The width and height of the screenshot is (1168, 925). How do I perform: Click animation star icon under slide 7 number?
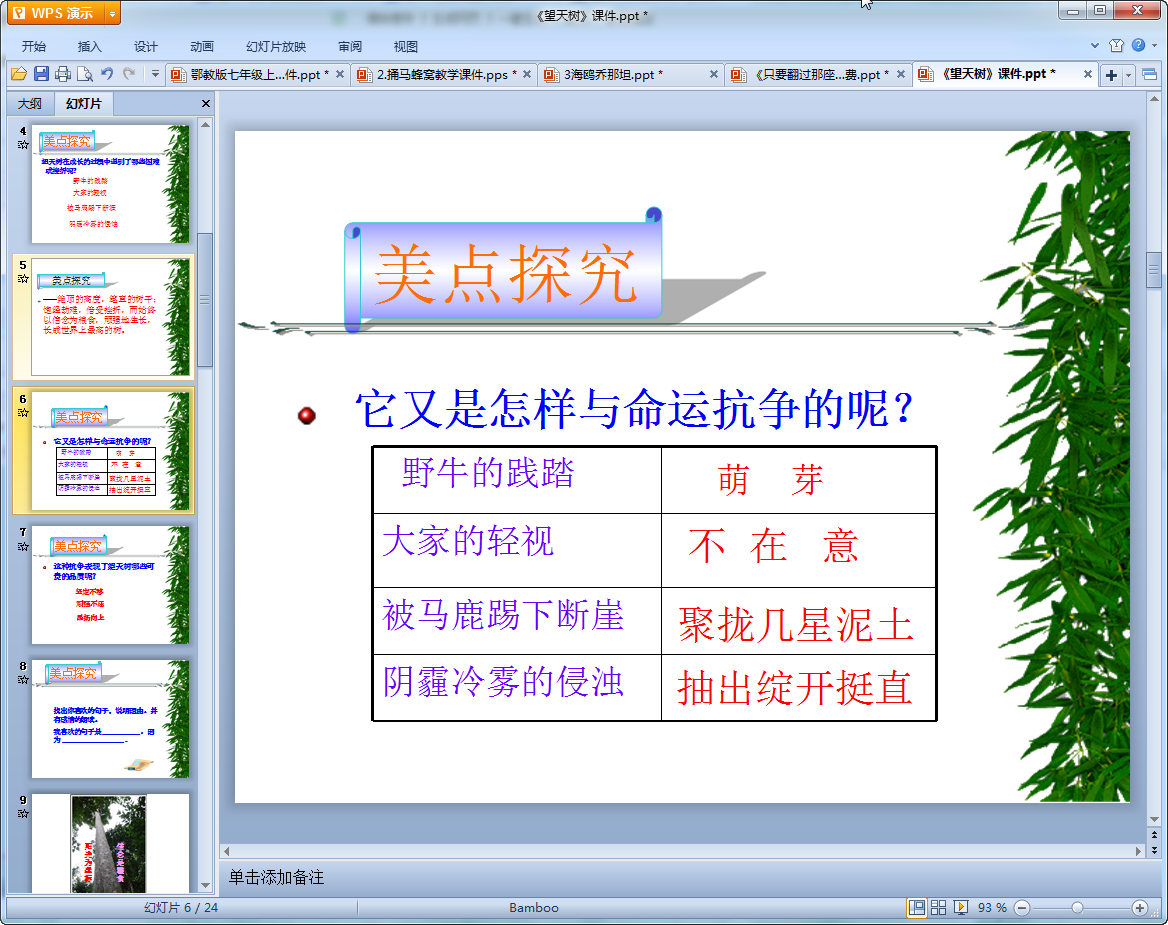pos(23,546)
